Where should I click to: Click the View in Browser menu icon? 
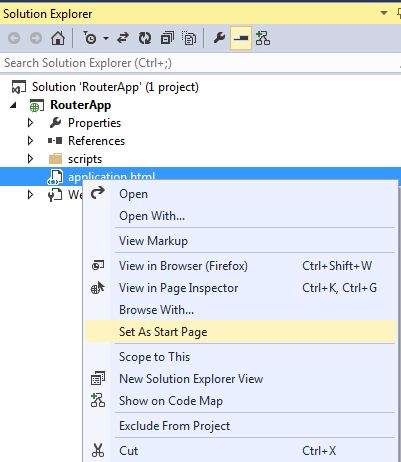point(98,266)
